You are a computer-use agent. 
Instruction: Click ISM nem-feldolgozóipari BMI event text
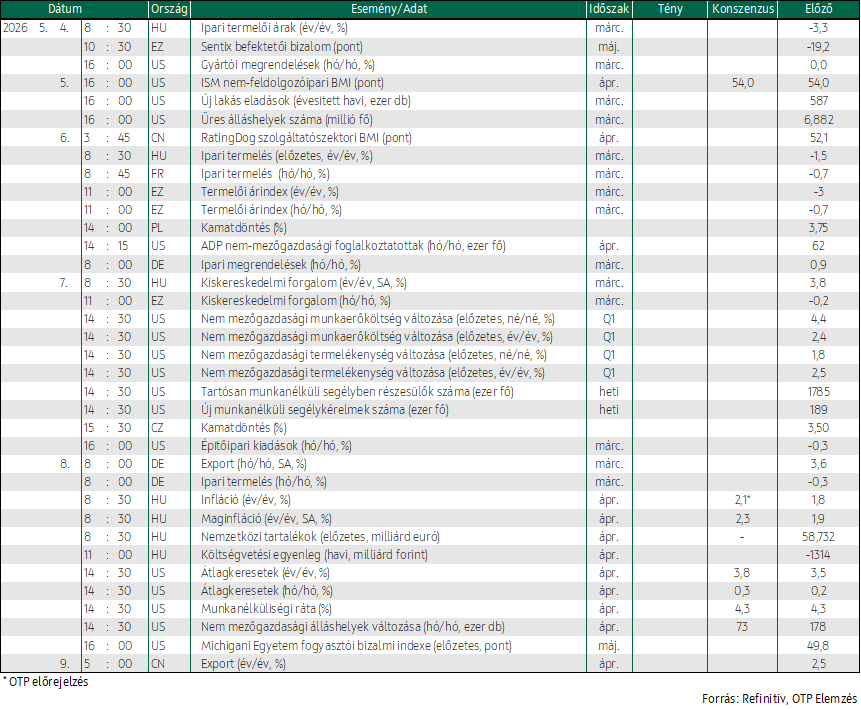point(292,83)
